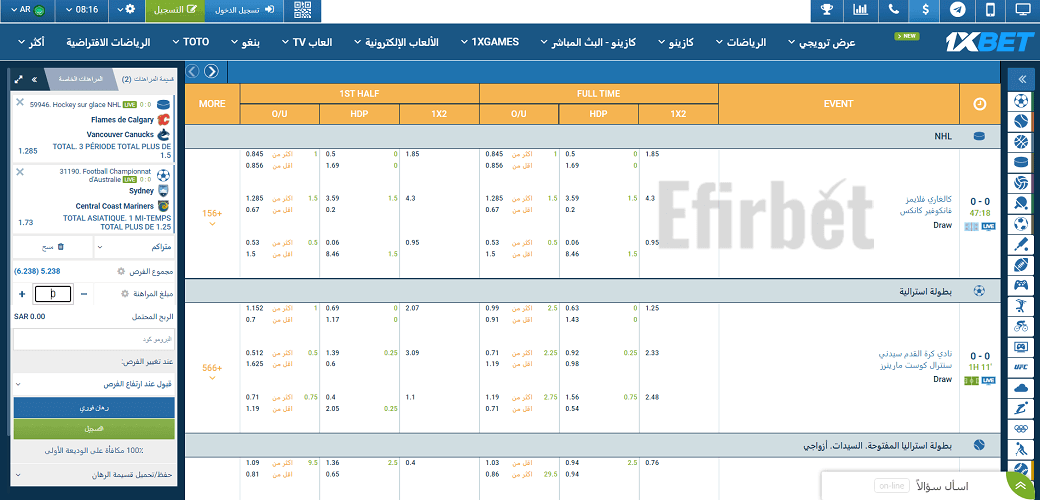Click the green scroll-to-top double chevron
This screenshot has width=1040, height=500.
(1022, 486)
